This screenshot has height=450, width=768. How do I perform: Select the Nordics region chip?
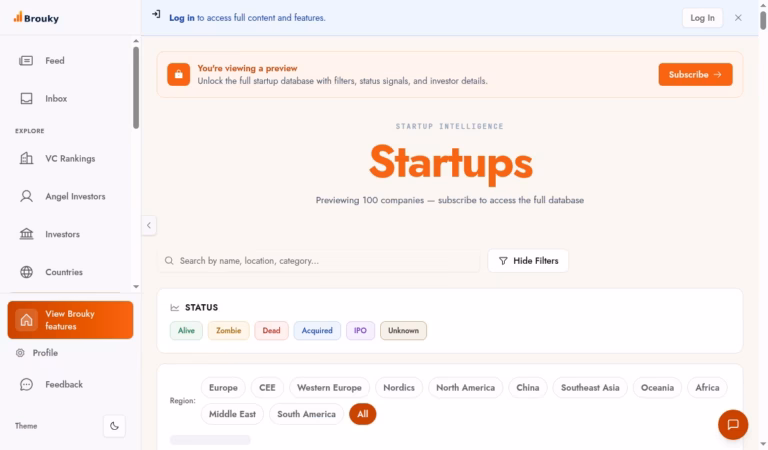399,387
